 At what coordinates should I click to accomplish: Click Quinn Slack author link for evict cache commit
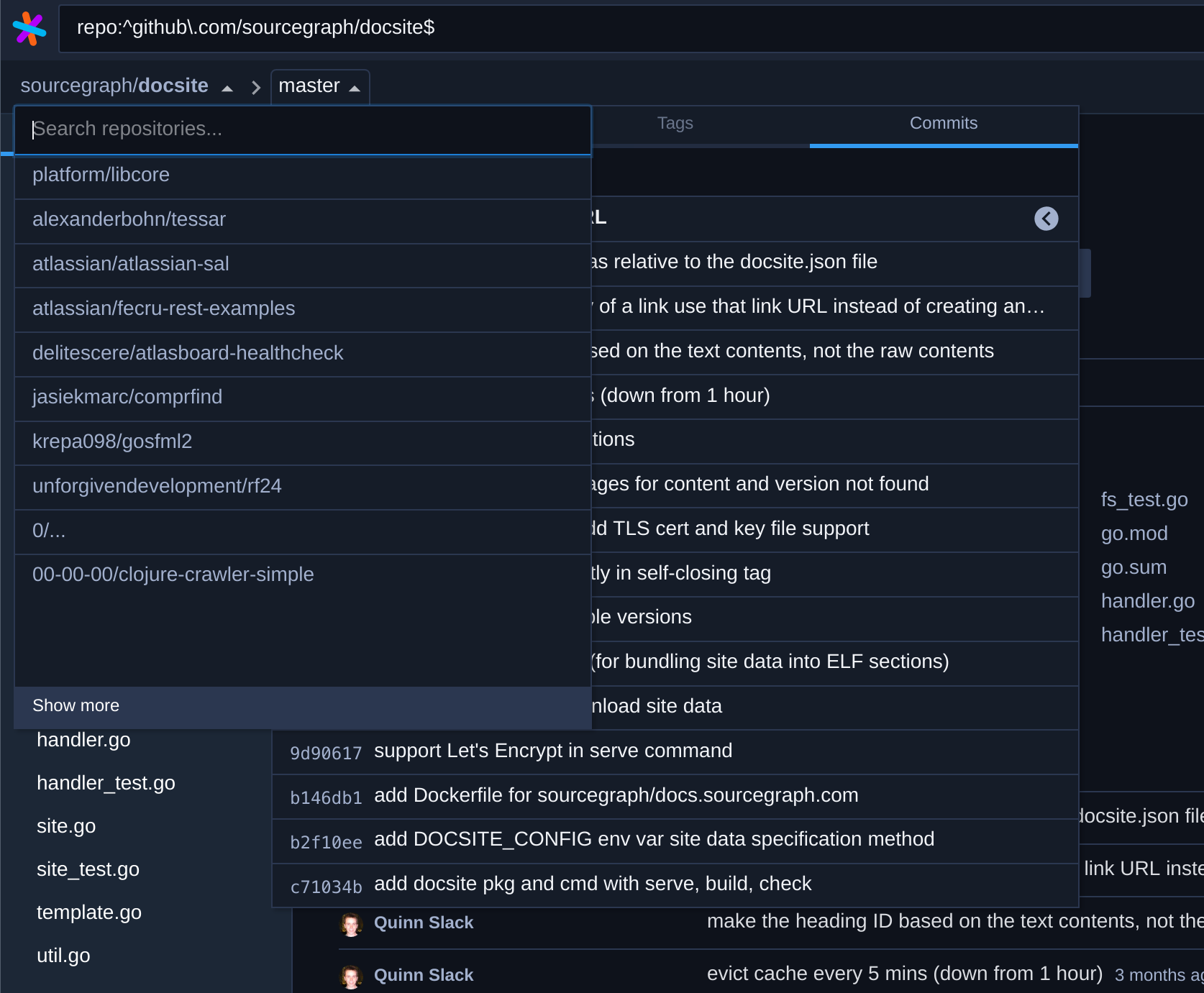pyautogui.click(x=424, y=976)
